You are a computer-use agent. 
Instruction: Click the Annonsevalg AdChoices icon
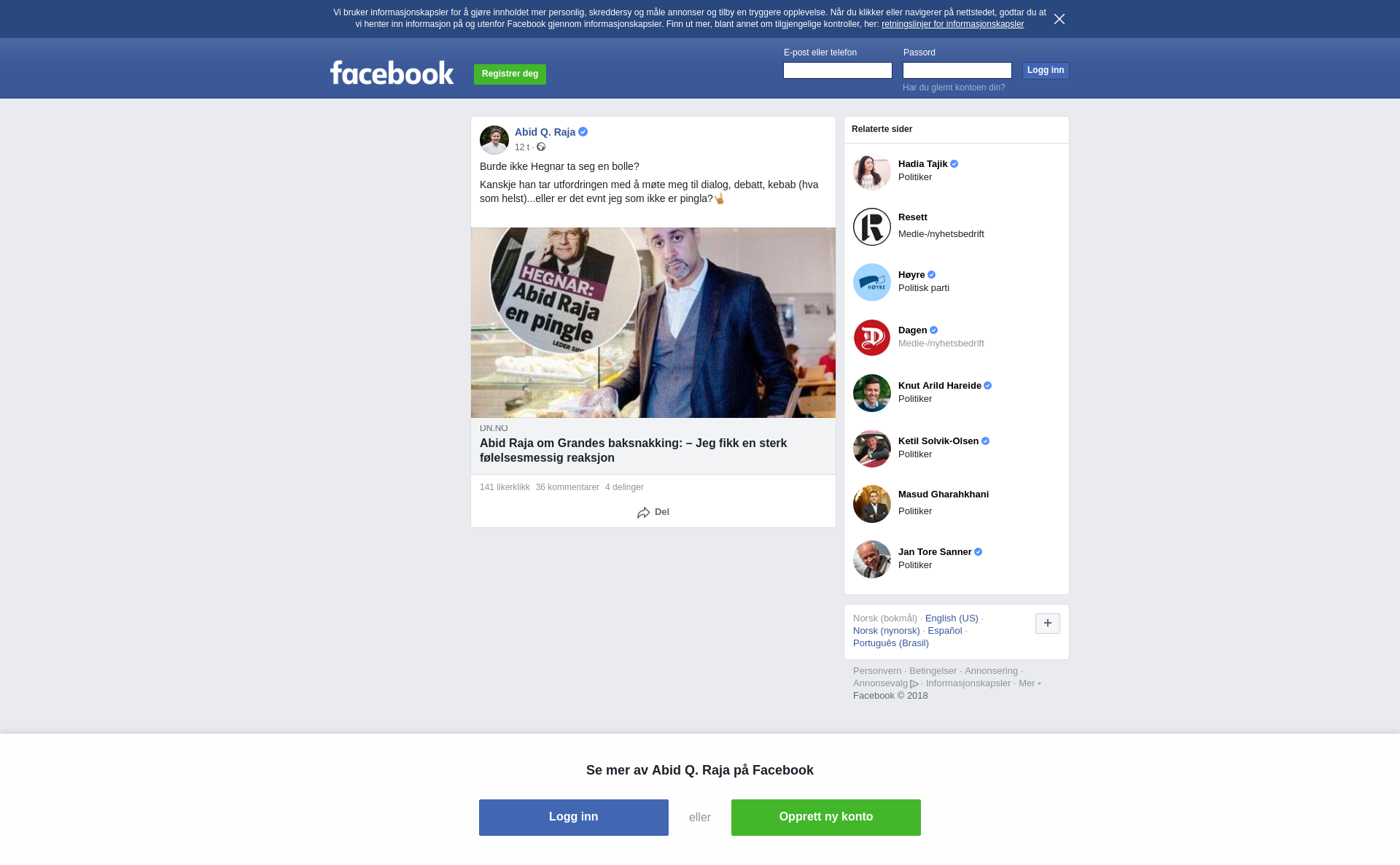pyautogui.click(x=914, y=684)
